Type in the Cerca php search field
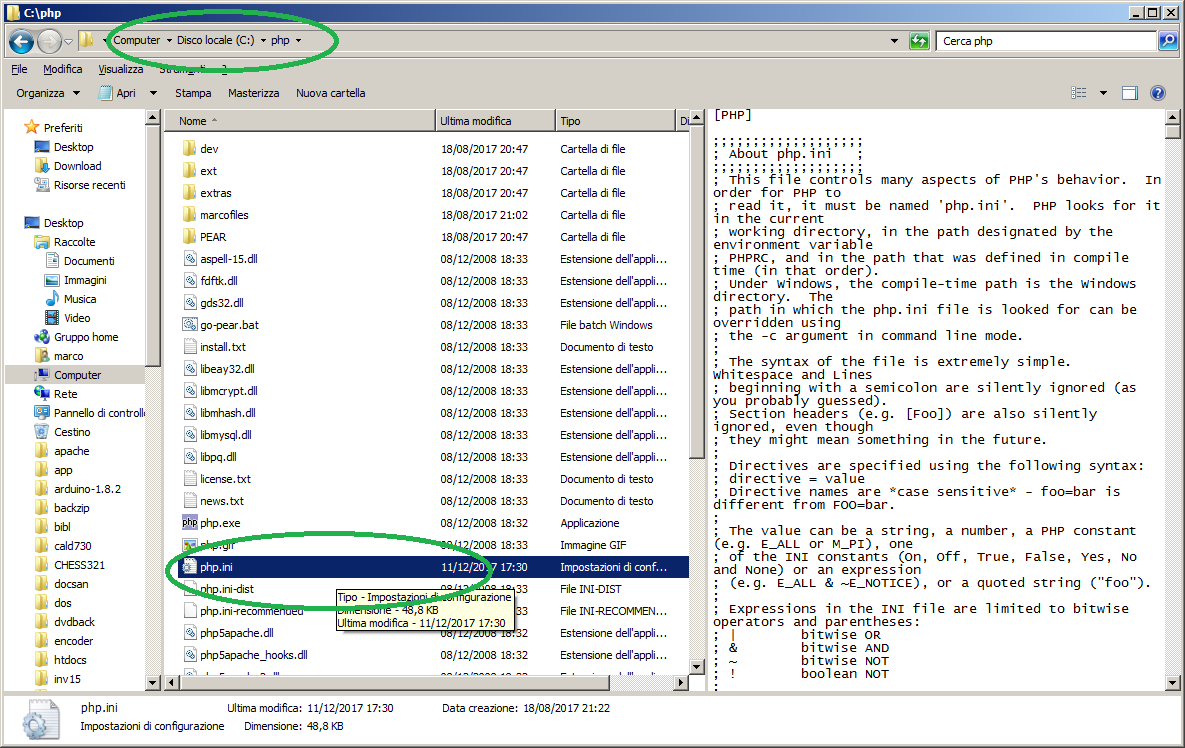The image size is (1185, 748). tap(1045, 41)
